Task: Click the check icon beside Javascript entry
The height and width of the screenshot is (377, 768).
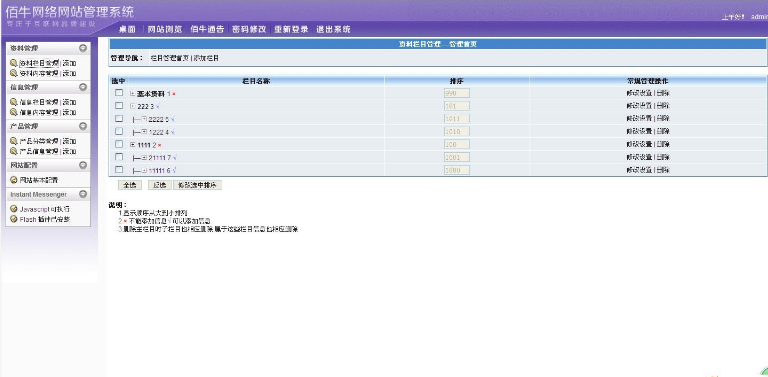Action: [14, 209]
